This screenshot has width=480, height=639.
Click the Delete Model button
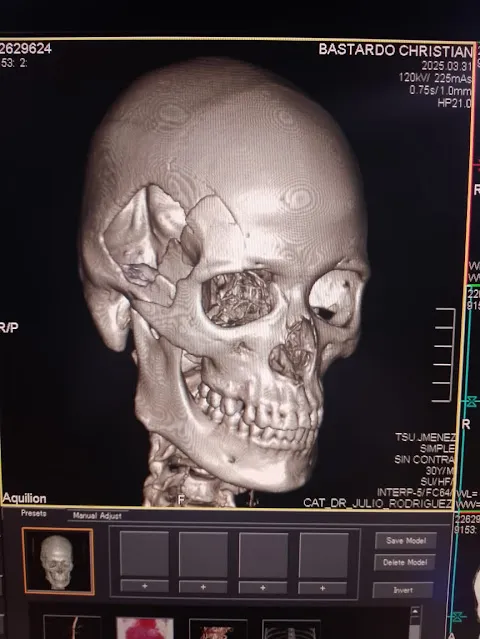click(x=405, y=562)
